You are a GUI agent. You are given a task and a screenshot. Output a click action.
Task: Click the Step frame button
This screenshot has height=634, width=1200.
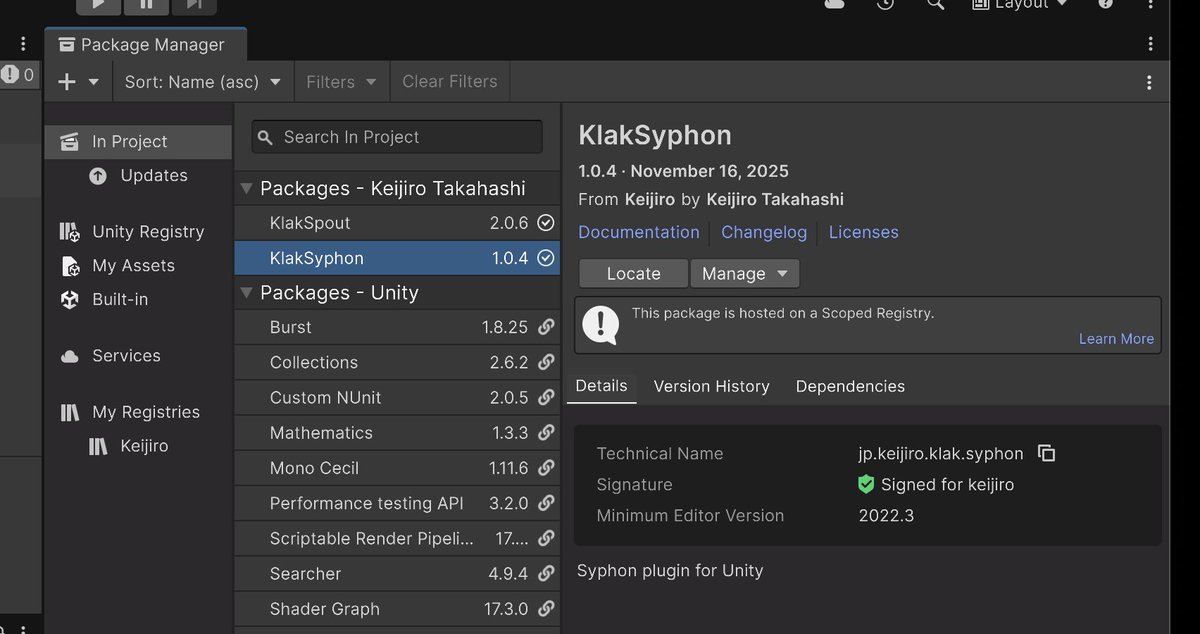point(194,5)
